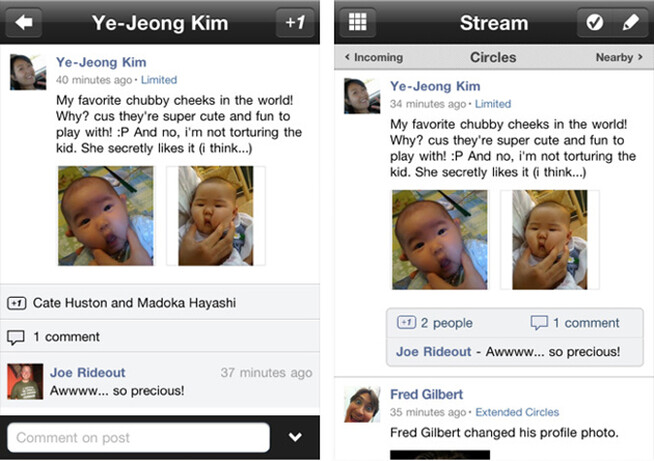Open Fred Gilbert avatar thumbnail
The image size is (654, 461).
point(362,404)
